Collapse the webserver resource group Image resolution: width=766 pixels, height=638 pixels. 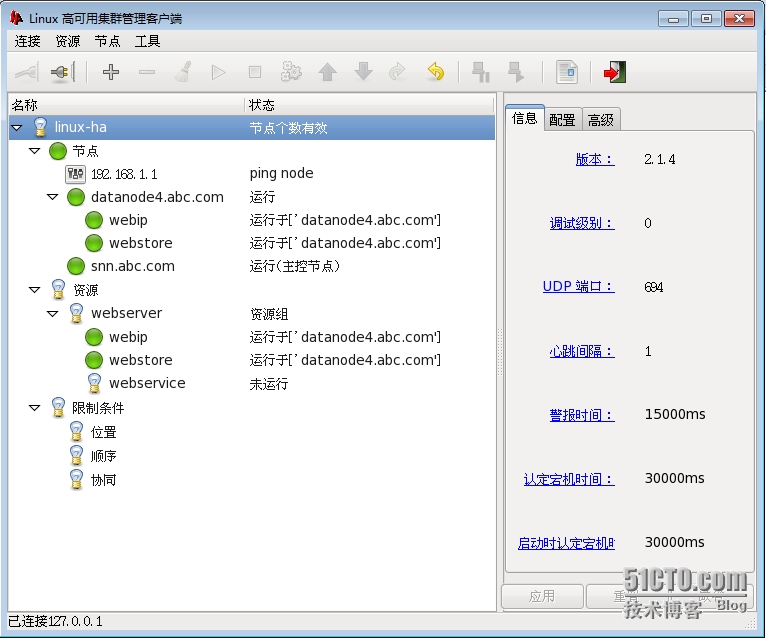(x=53, y=314)
